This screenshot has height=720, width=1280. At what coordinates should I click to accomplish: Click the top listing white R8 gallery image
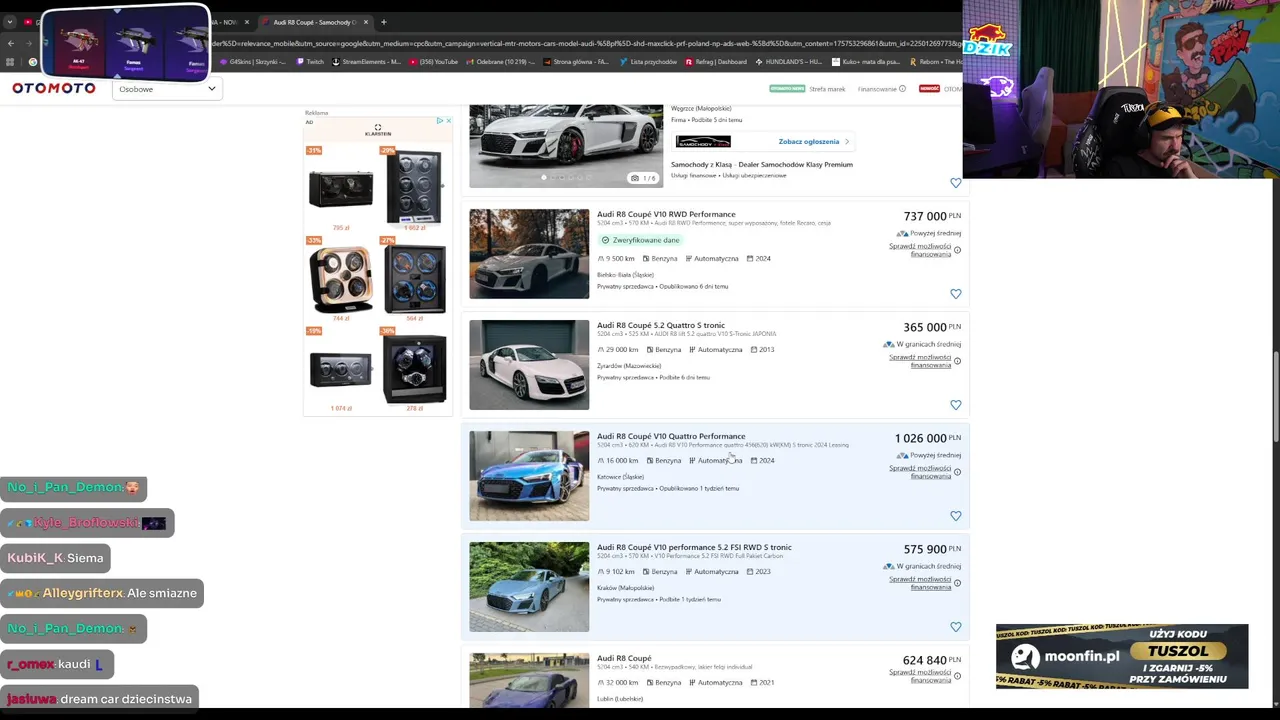point(566,146)
